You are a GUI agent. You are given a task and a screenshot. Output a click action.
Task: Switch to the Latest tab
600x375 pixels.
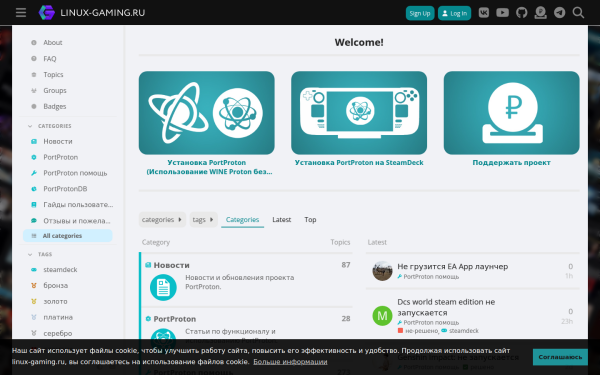pyautogui.click(x=282, y=220)
